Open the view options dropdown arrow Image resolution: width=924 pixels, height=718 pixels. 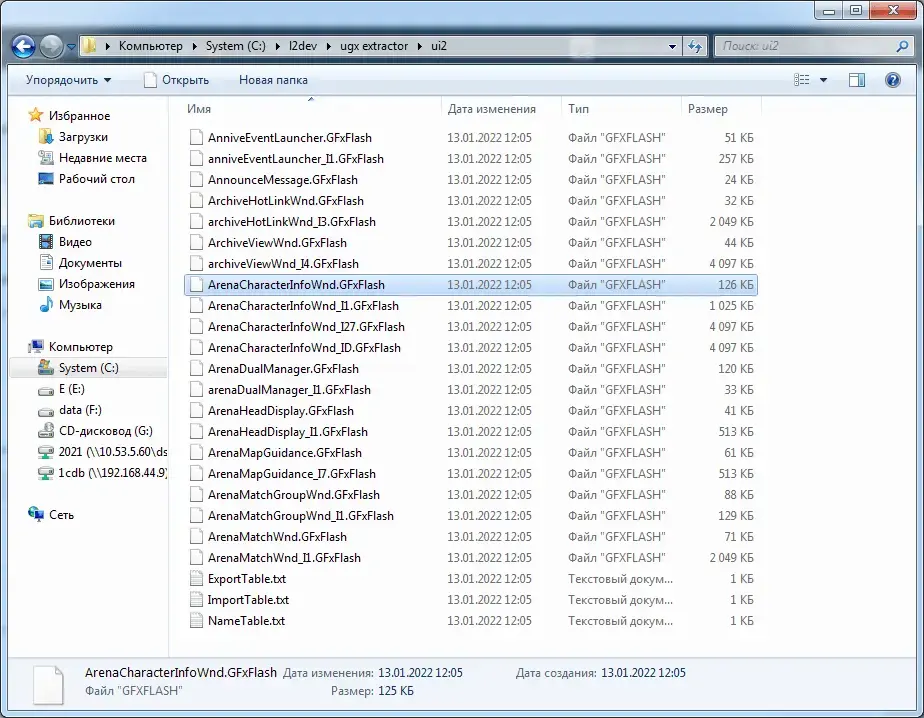tap(824, 80)
